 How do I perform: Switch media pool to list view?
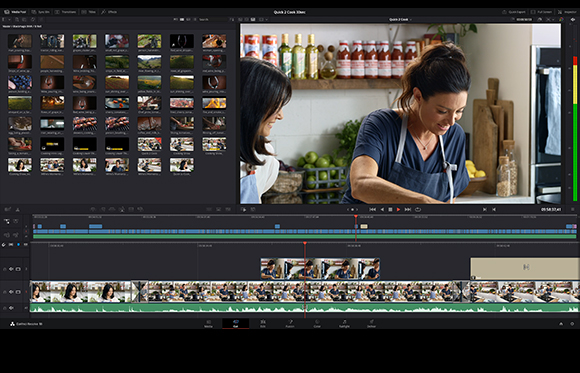click(195, 19)
